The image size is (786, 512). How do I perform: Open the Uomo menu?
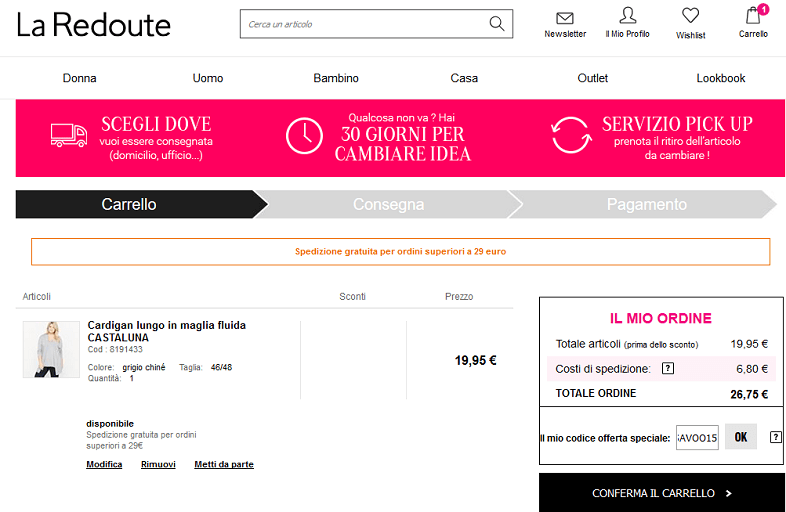208,78
